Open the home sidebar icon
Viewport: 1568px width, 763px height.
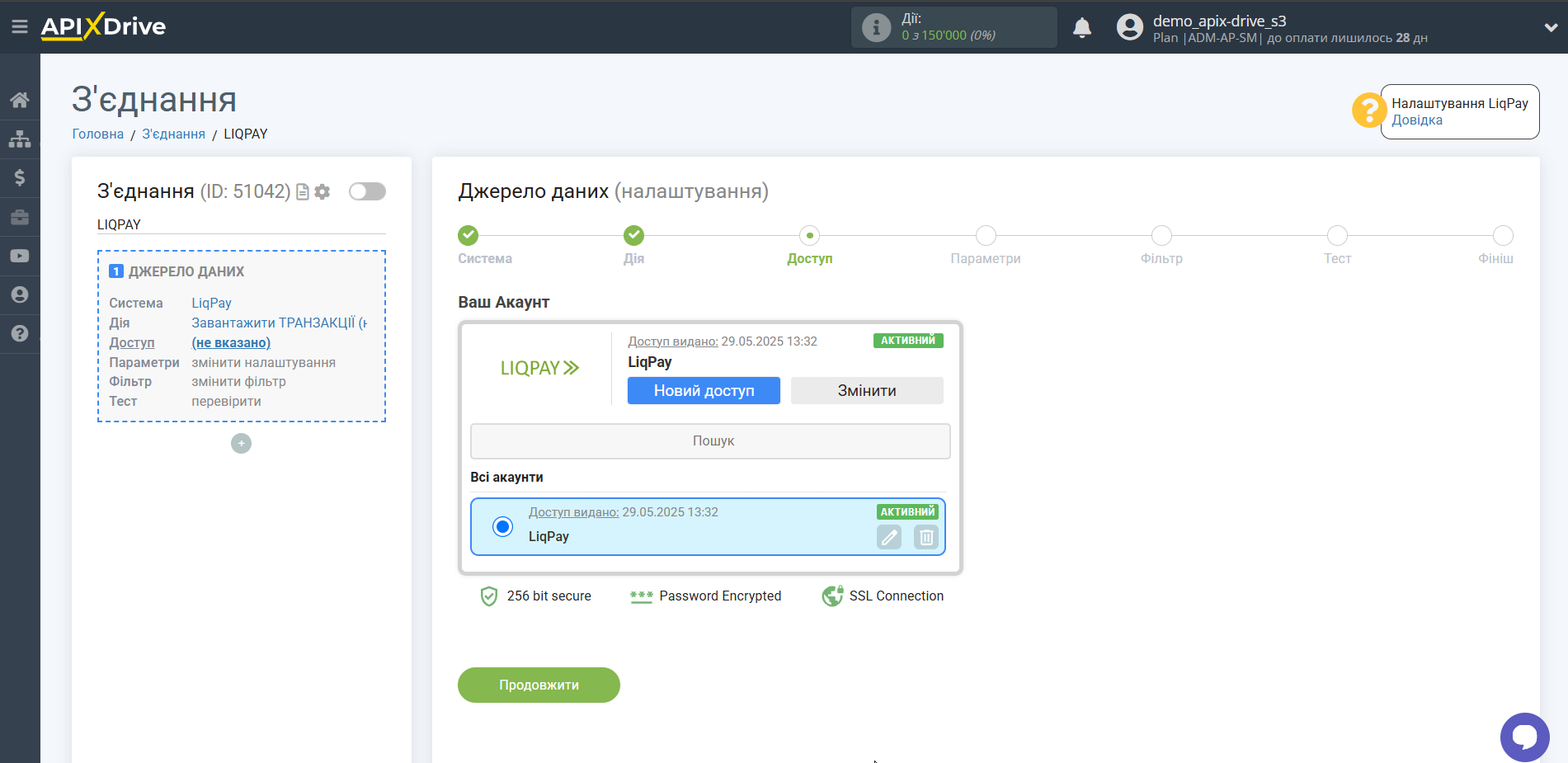20,101
